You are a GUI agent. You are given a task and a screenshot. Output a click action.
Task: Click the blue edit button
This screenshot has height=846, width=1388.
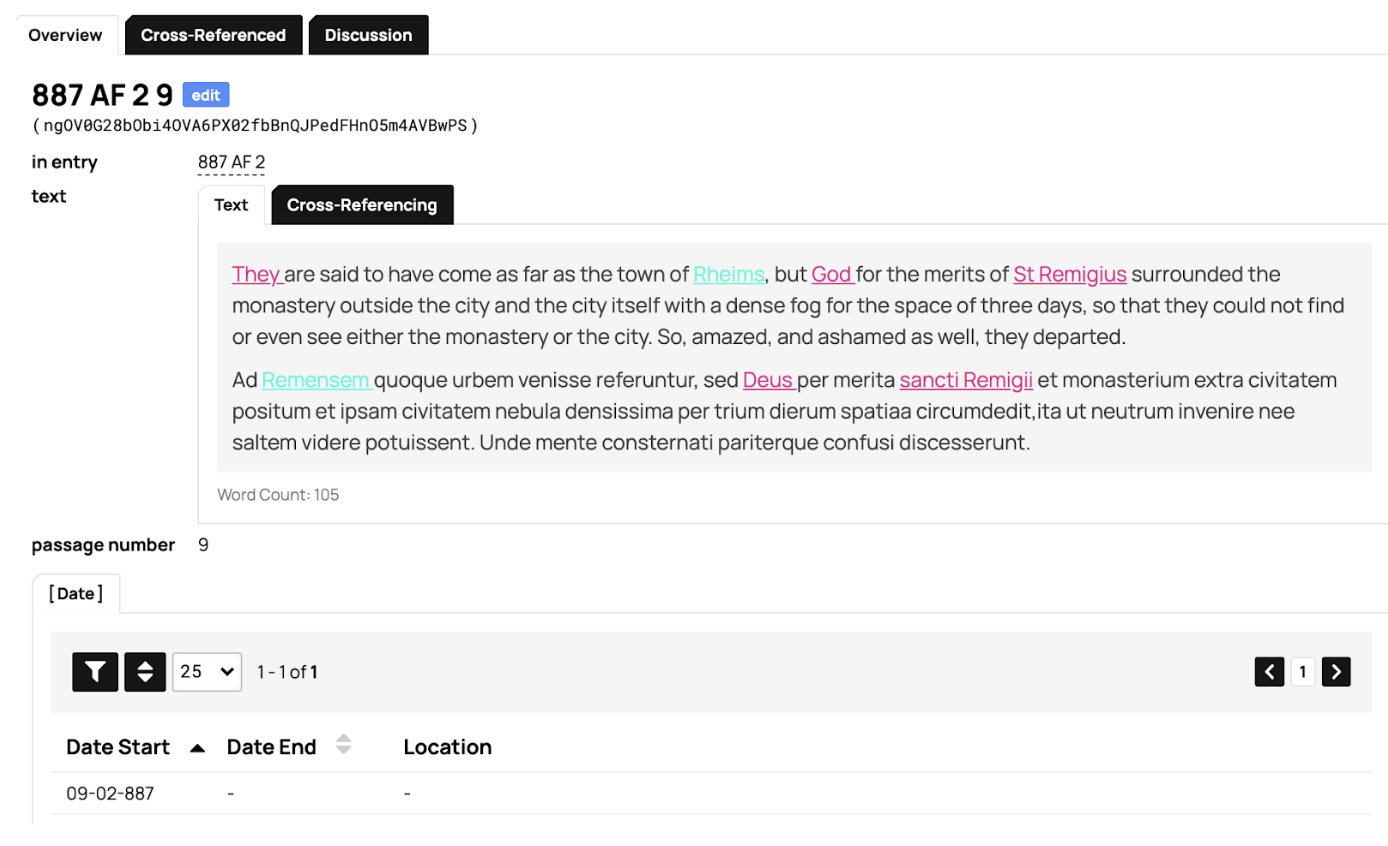click(x=206, y=95)
